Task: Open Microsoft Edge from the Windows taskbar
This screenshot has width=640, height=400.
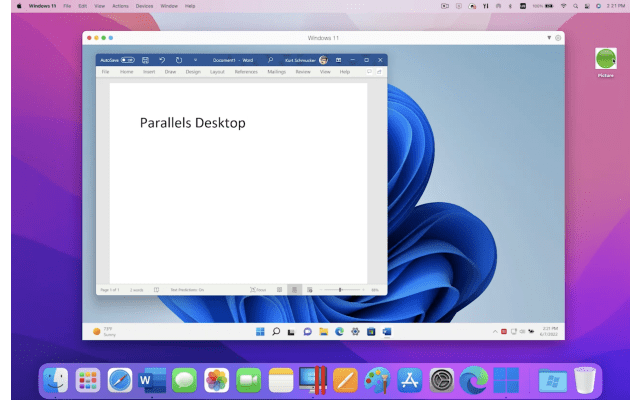Action: [x=339, y=331]
